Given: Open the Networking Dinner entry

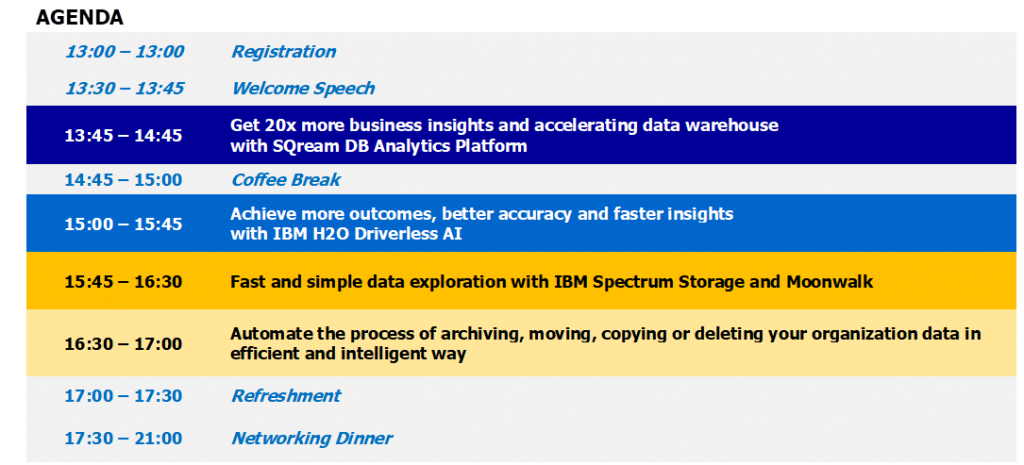Looking at the screenshot, I should coord(312,438).
